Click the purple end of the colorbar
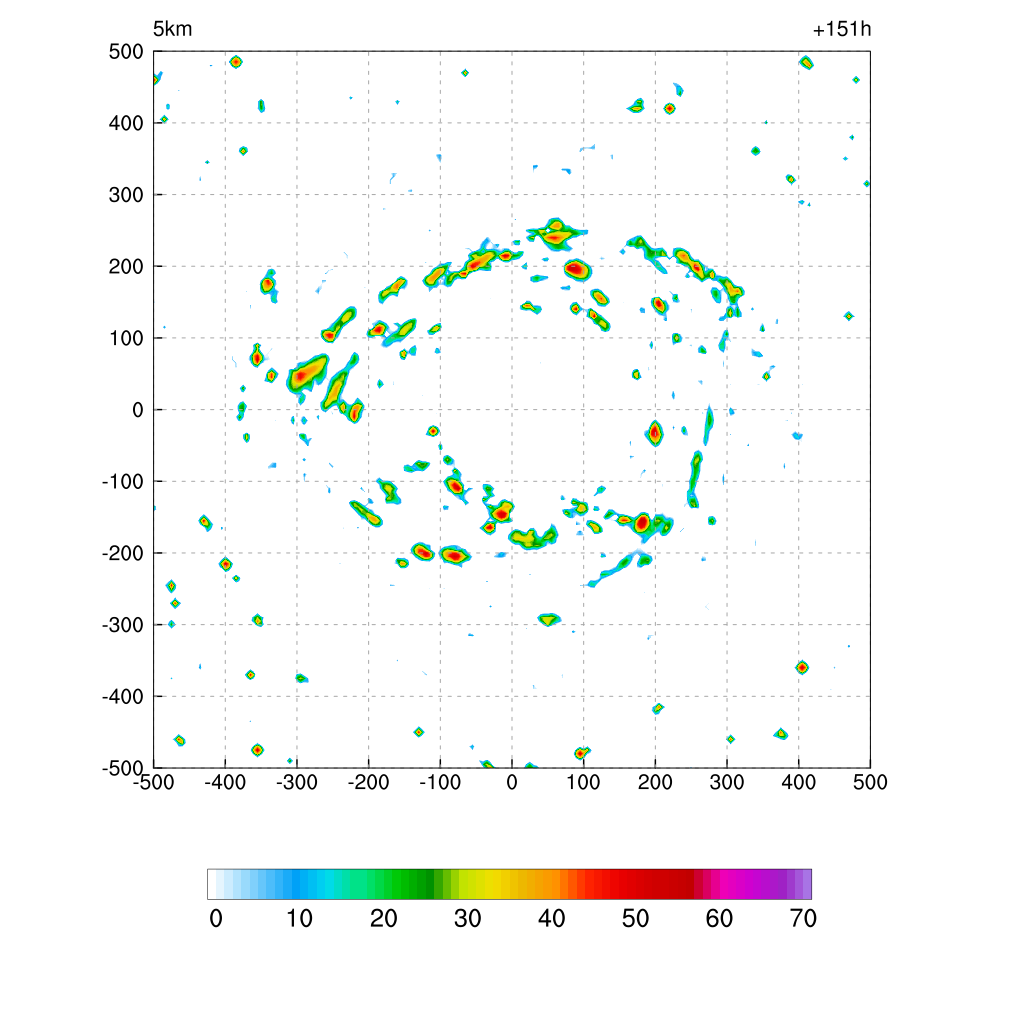This screenshot has width=1024, height=1024. tap(807, 884)
